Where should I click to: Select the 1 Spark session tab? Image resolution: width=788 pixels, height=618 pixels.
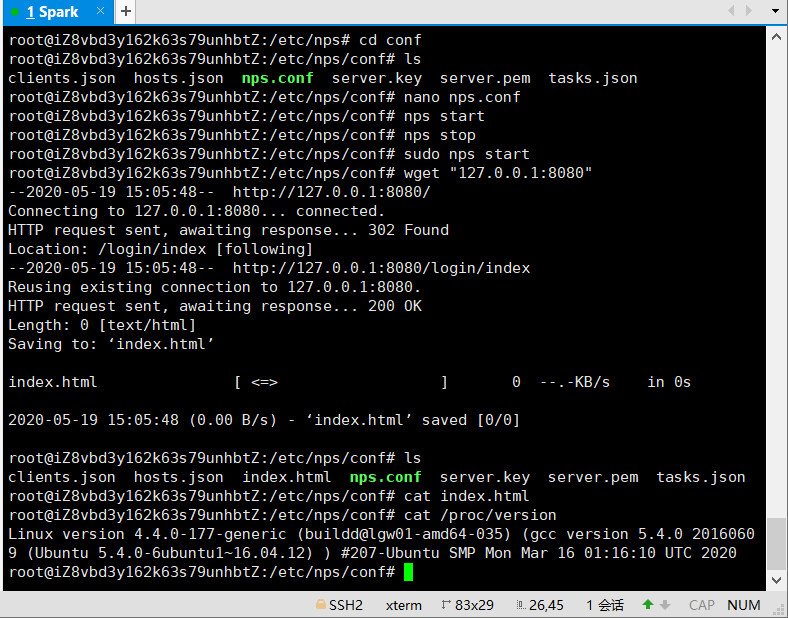tap(58, 12)
